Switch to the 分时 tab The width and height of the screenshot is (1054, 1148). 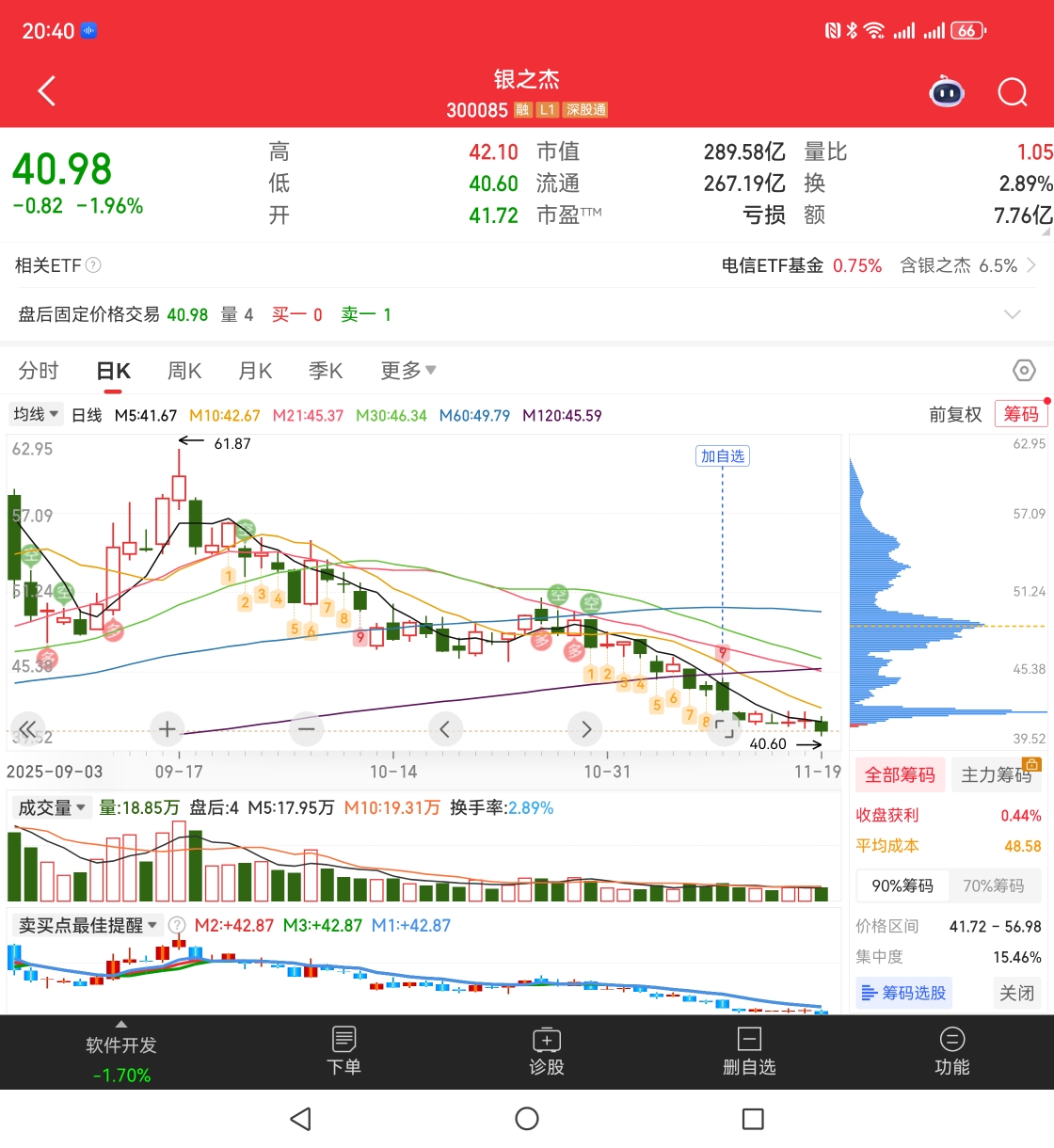pyautogui.click(x=39, y=371)
